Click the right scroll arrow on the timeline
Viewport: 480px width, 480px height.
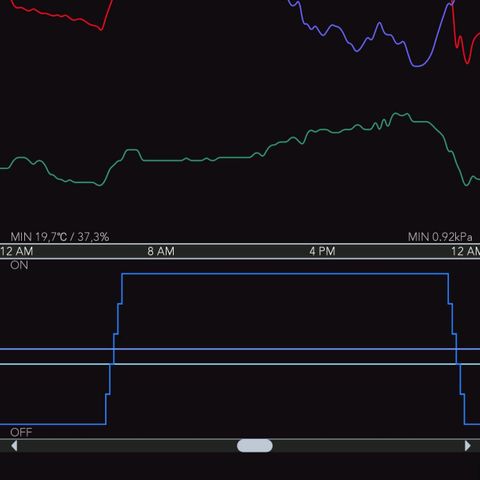(467, 446)
